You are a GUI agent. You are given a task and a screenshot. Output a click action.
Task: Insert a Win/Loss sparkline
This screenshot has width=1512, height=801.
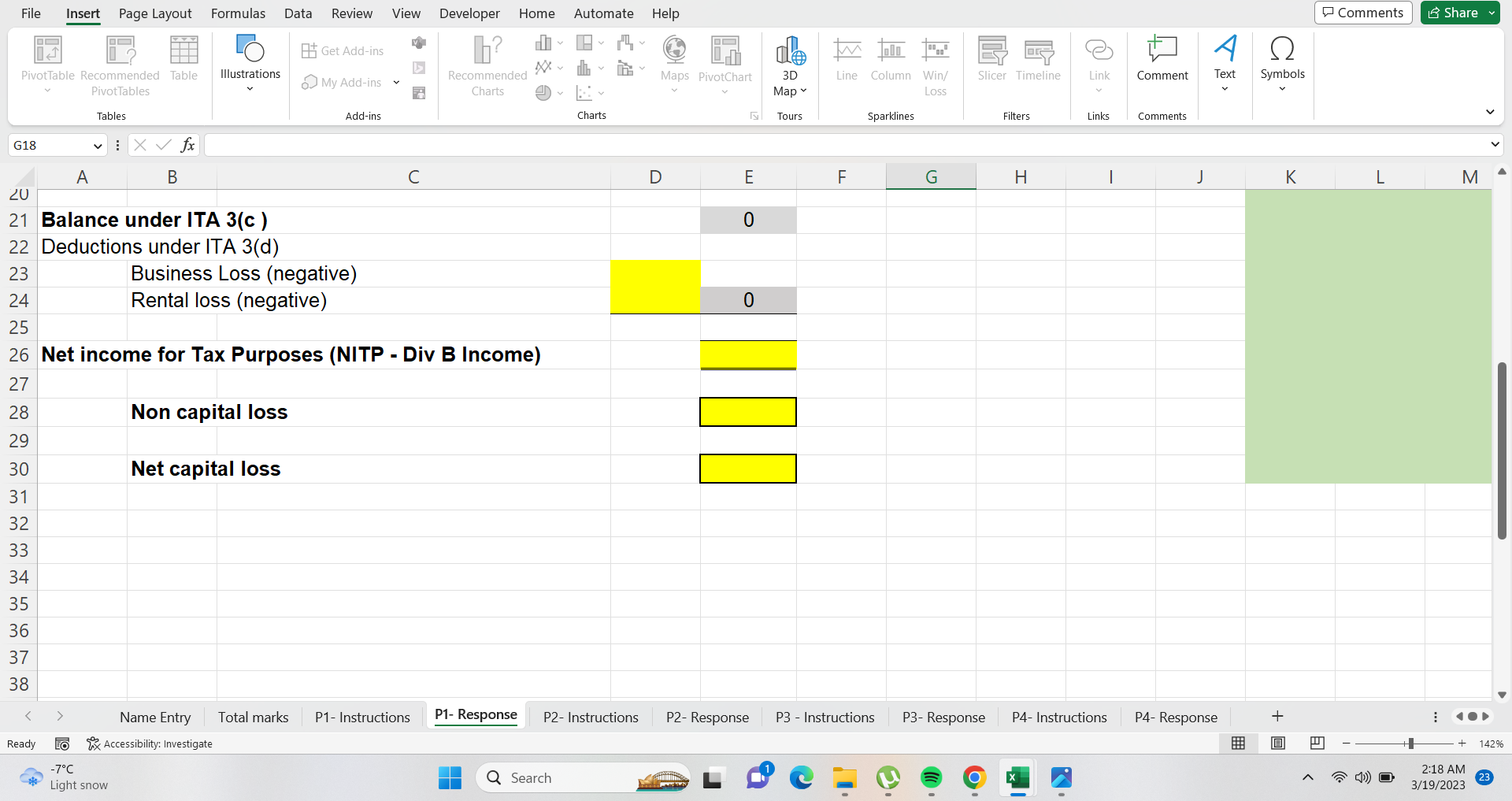click(x=935, y=67)
